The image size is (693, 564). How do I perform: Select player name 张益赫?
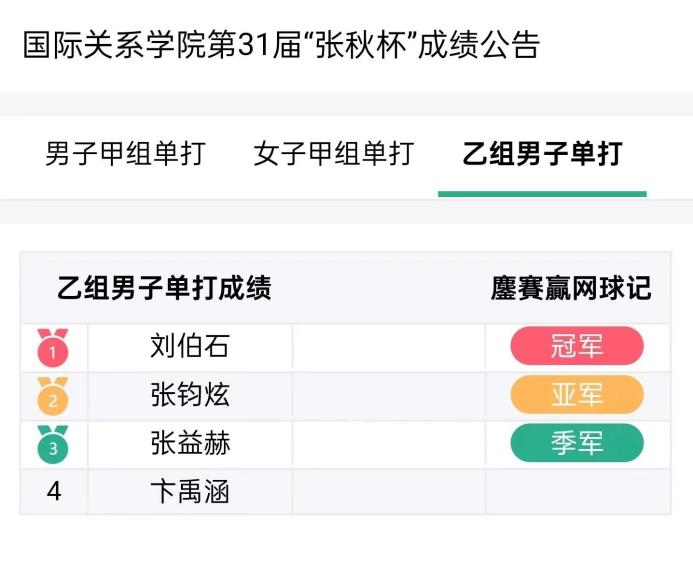(x=190, y=443)
